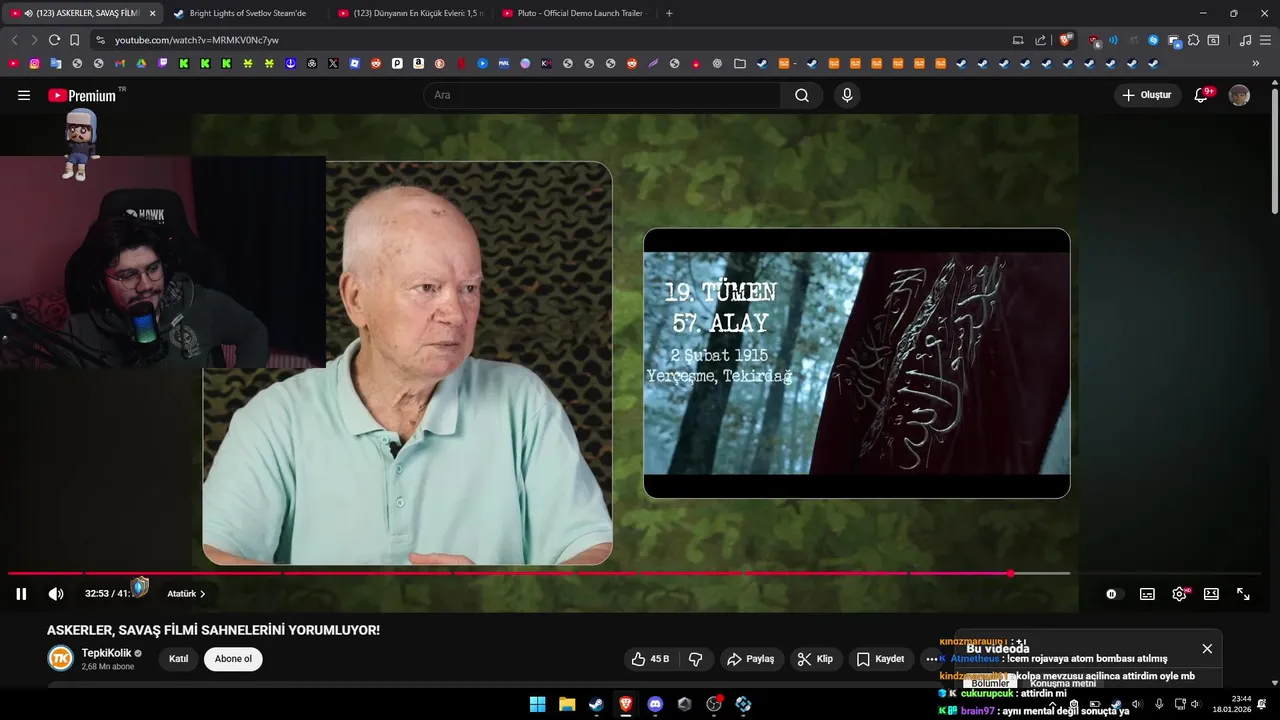Open the Instagram bookmark
Image resolution: width=1280 pixels, height=720 pixels.
(34, 63)
